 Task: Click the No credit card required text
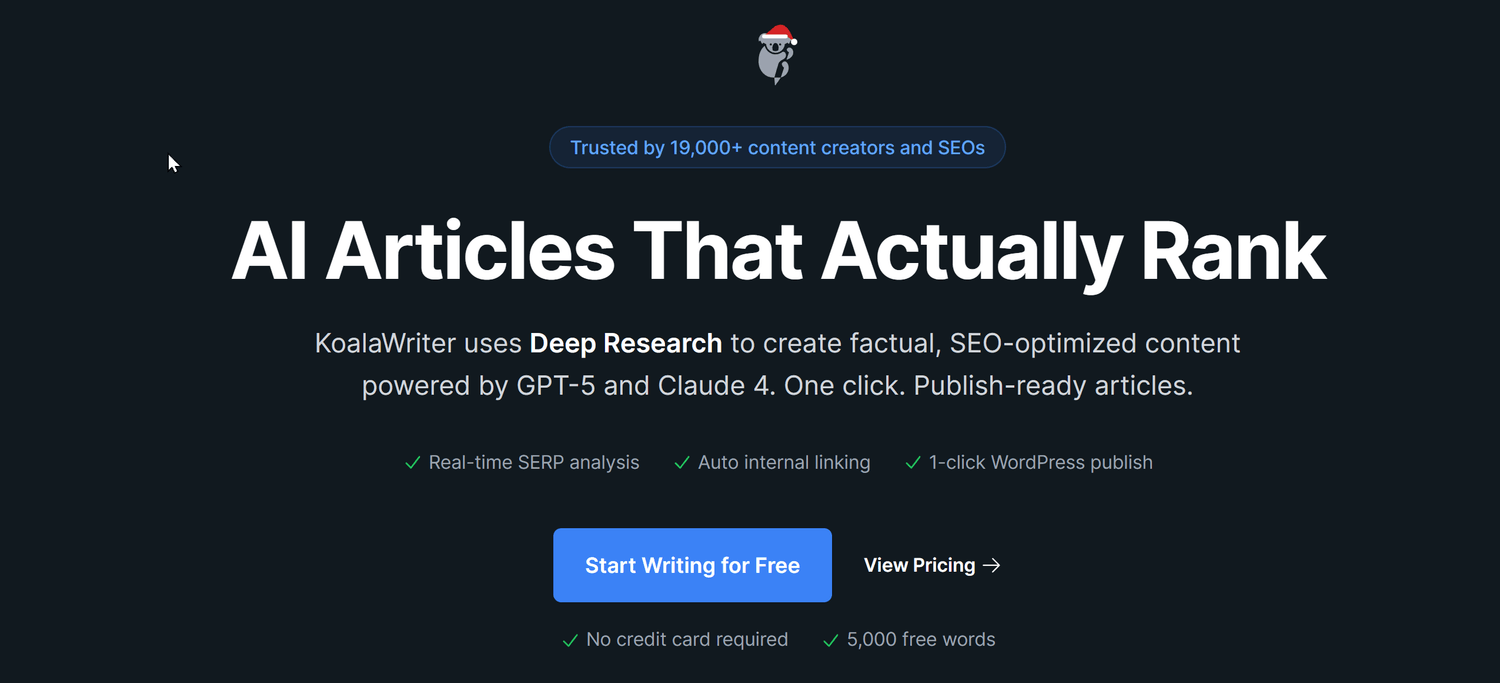point(687,639)
